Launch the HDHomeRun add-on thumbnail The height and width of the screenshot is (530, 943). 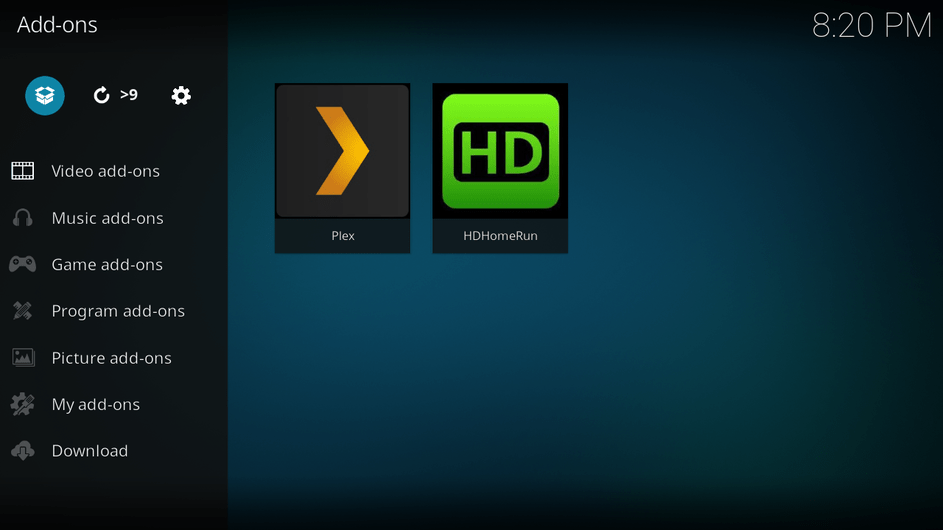pyautogui.click(x=500, y=151)
